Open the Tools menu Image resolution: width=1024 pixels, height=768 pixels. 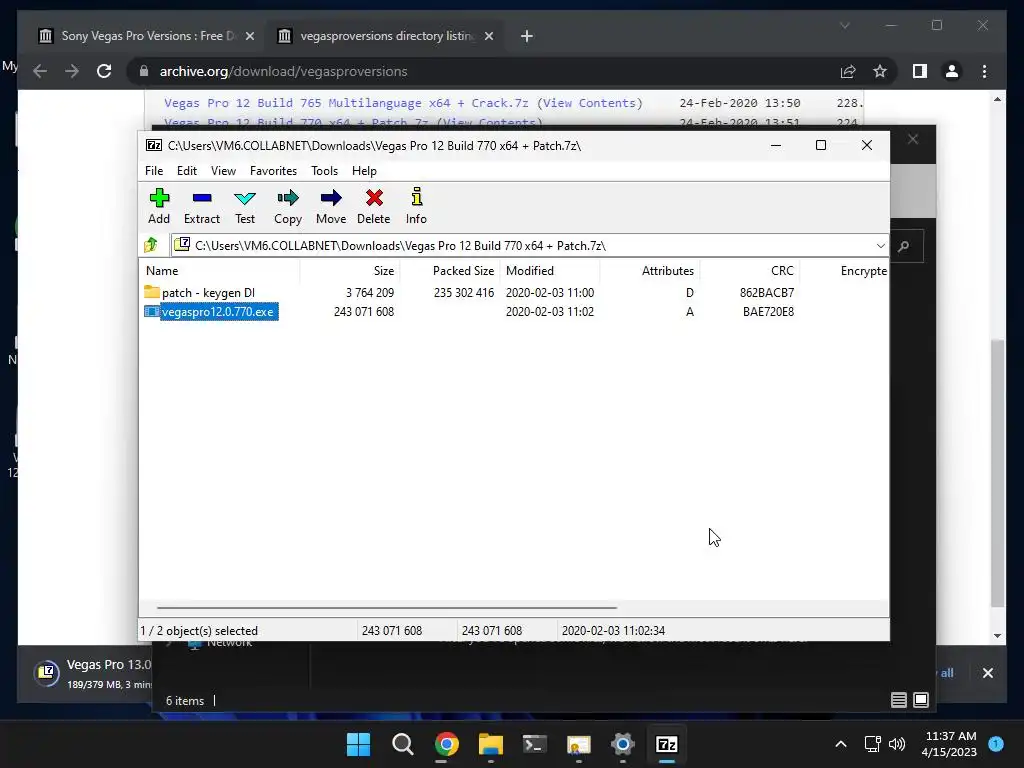tap(325, 171)
